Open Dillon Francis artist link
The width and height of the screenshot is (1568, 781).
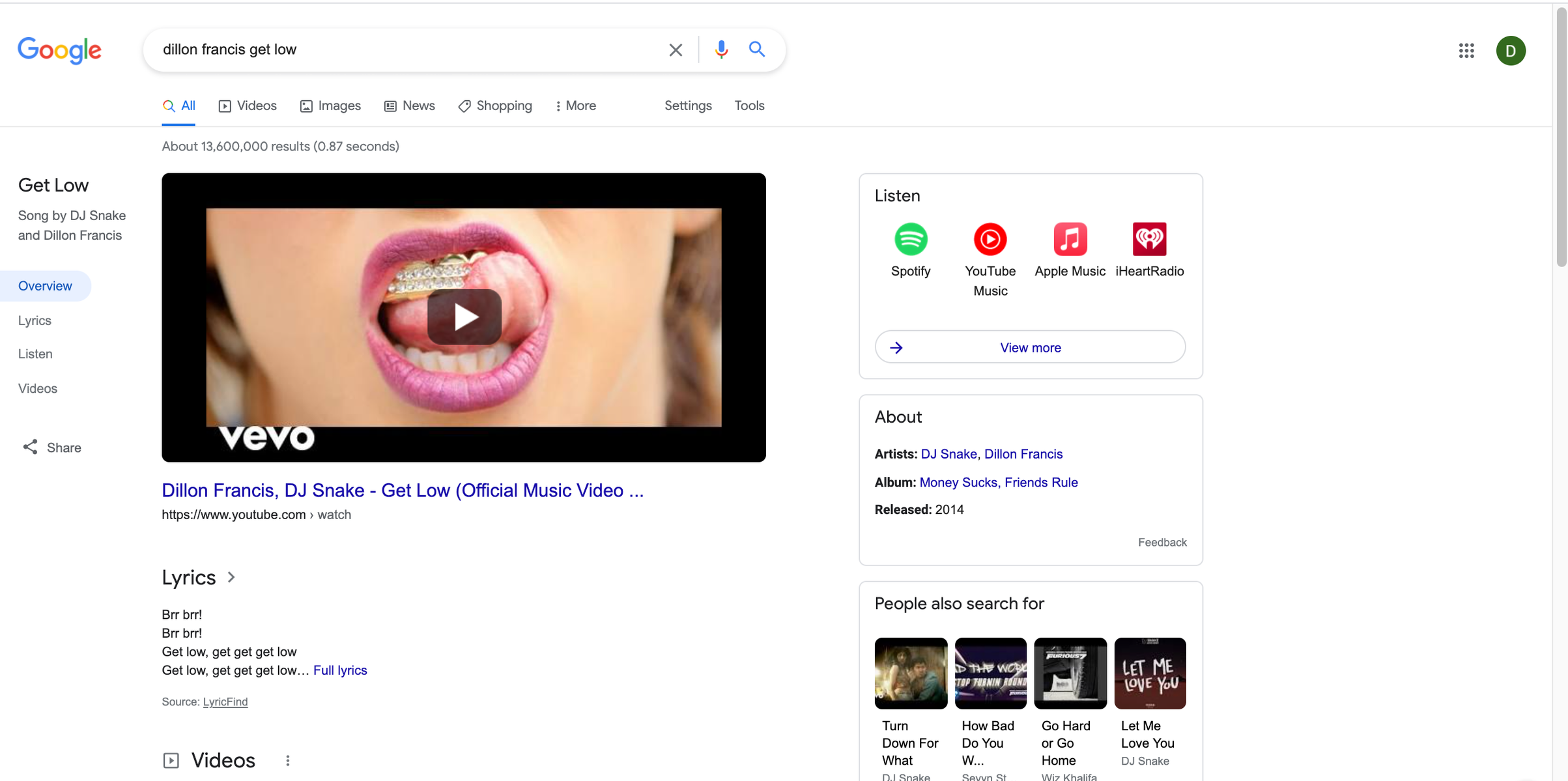coord(1023,454)
